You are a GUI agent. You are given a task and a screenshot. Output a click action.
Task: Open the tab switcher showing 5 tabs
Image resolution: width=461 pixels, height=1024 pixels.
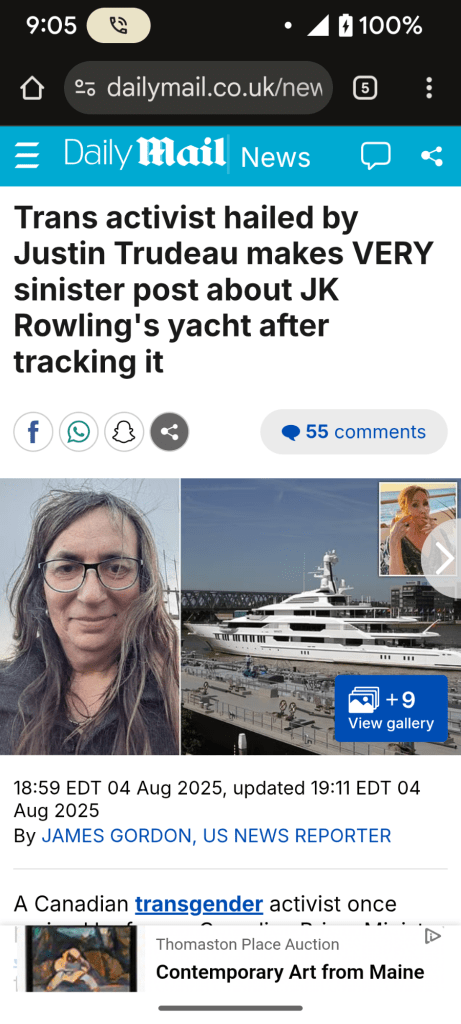[x=365, y=88]
